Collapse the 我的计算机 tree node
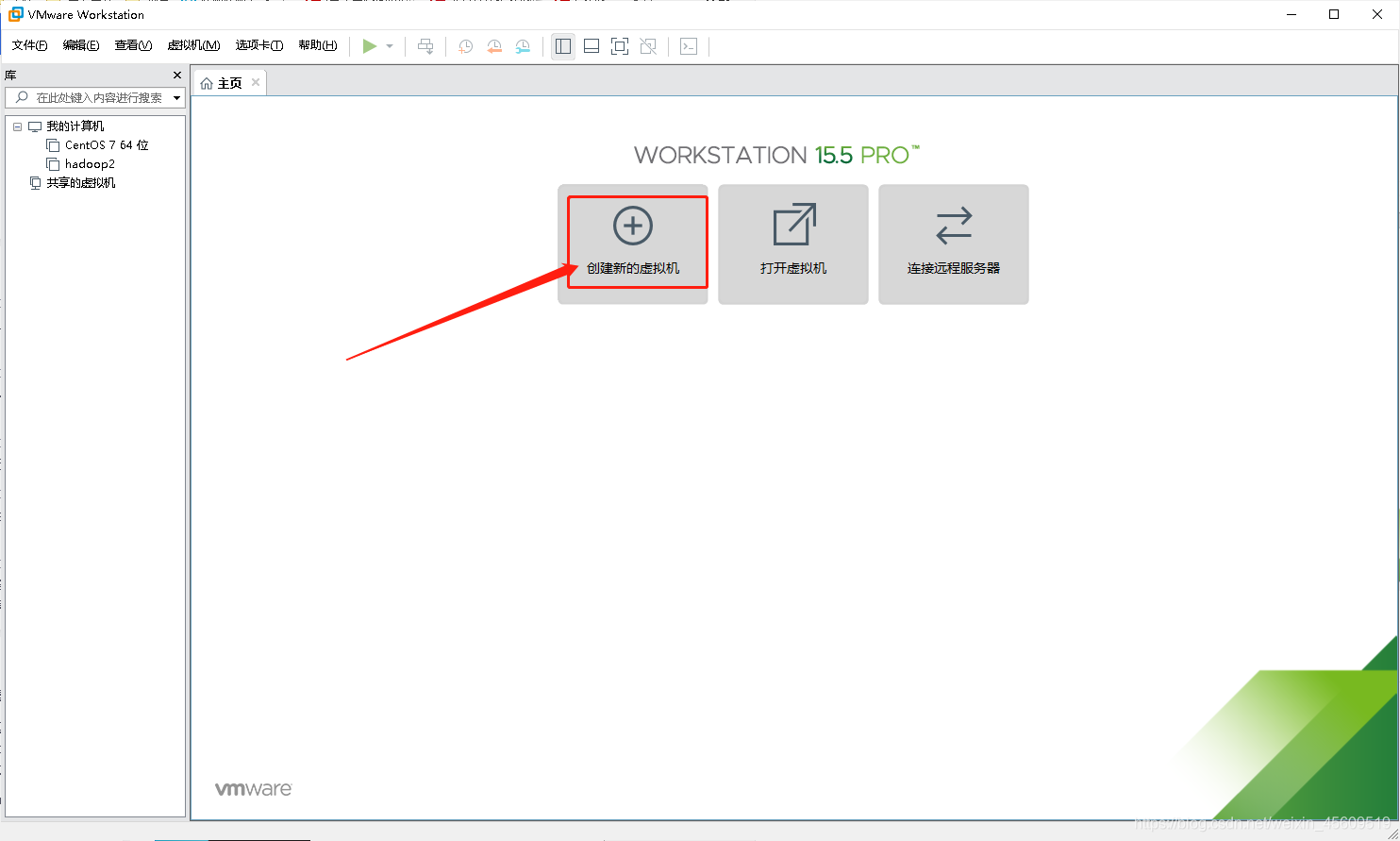 17,126
